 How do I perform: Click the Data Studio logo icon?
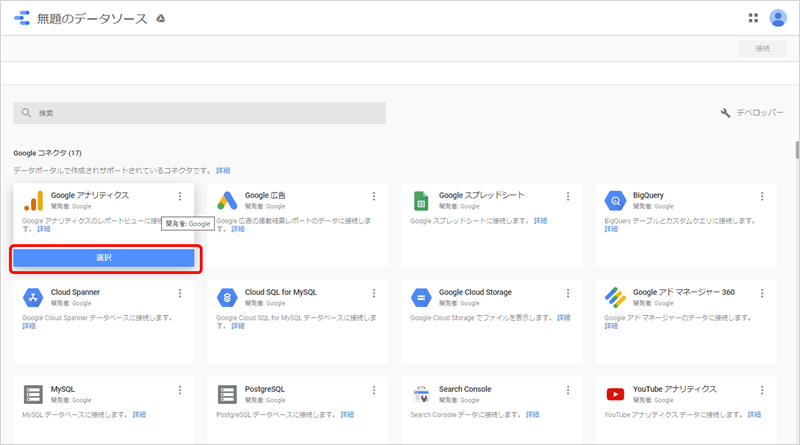click(22, 18)
